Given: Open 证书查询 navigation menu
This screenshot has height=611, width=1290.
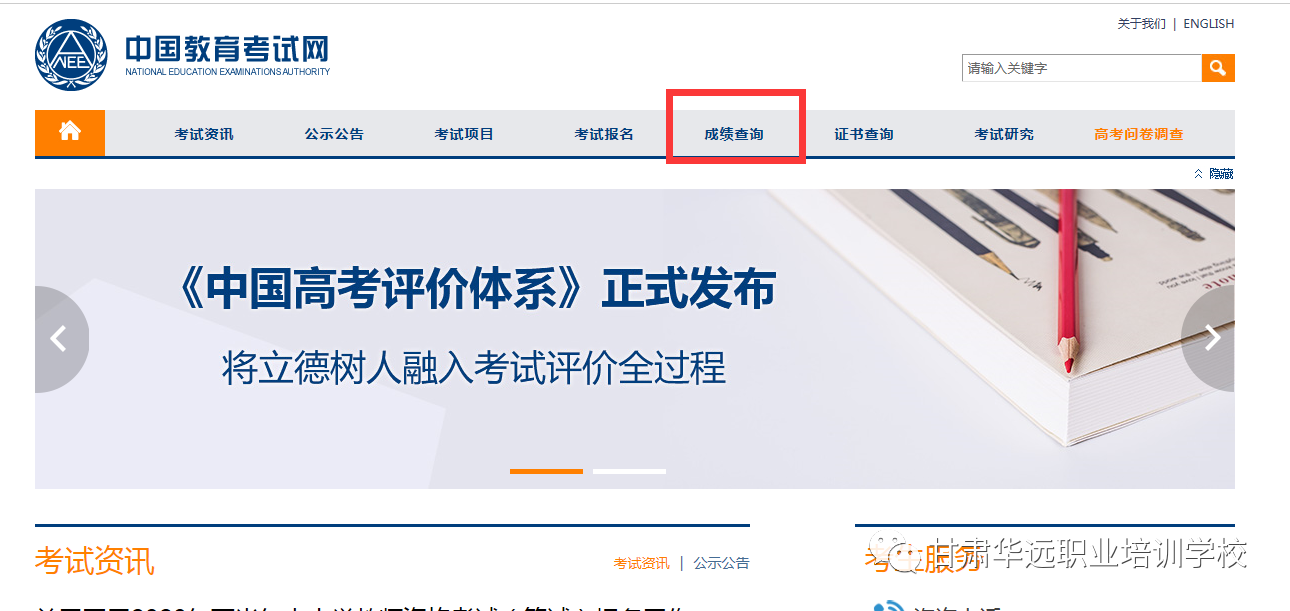Looking at the screenshot, I should (x=864, y=134).
